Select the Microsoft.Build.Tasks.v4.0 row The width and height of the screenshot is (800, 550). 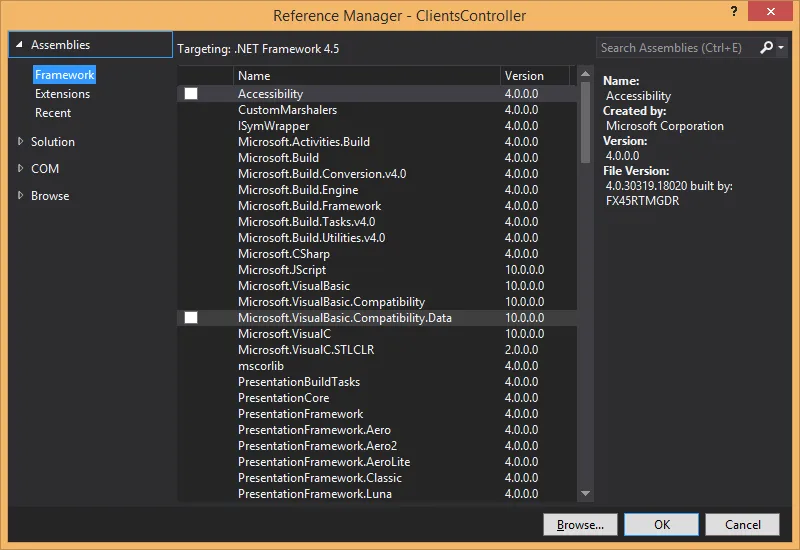[x=377, y=221]
